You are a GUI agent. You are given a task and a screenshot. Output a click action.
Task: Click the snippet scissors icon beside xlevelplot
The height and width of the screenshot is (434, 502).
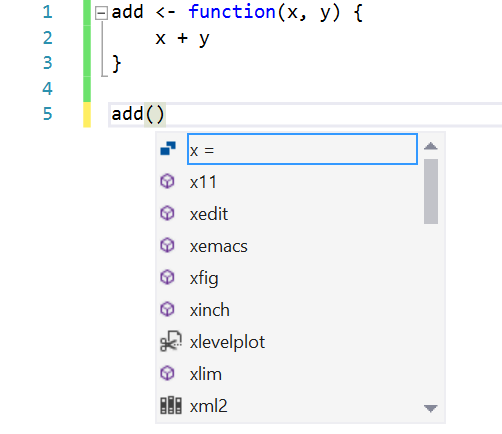[171, 341]
